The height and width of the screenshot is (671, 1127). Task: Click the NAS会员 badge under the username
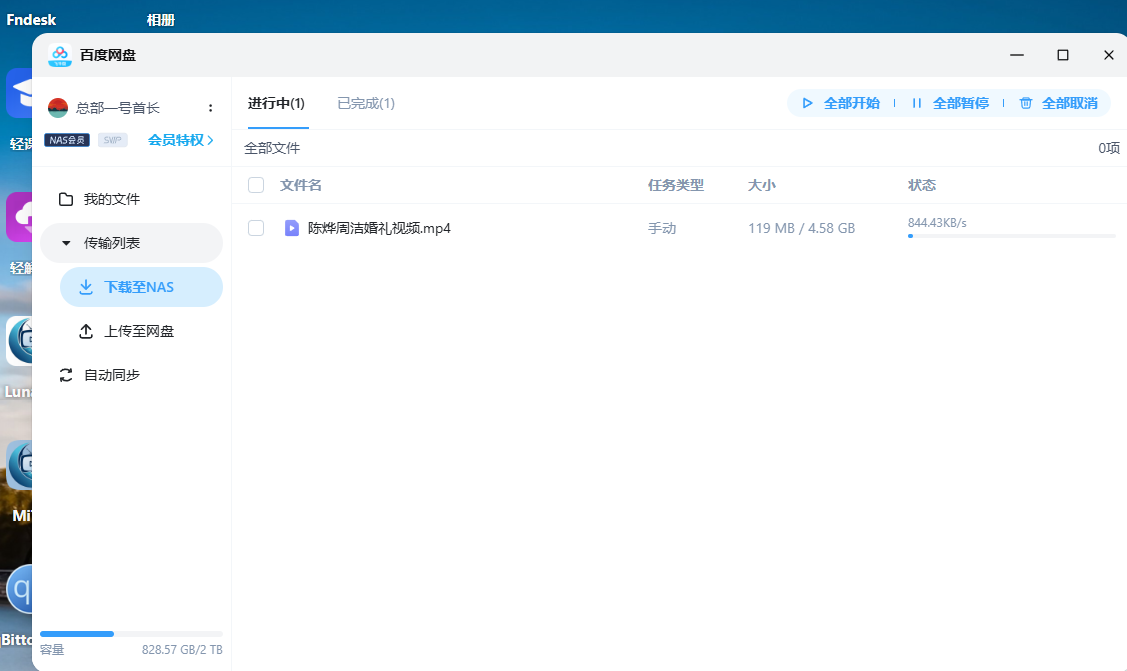tap(65, 140)
